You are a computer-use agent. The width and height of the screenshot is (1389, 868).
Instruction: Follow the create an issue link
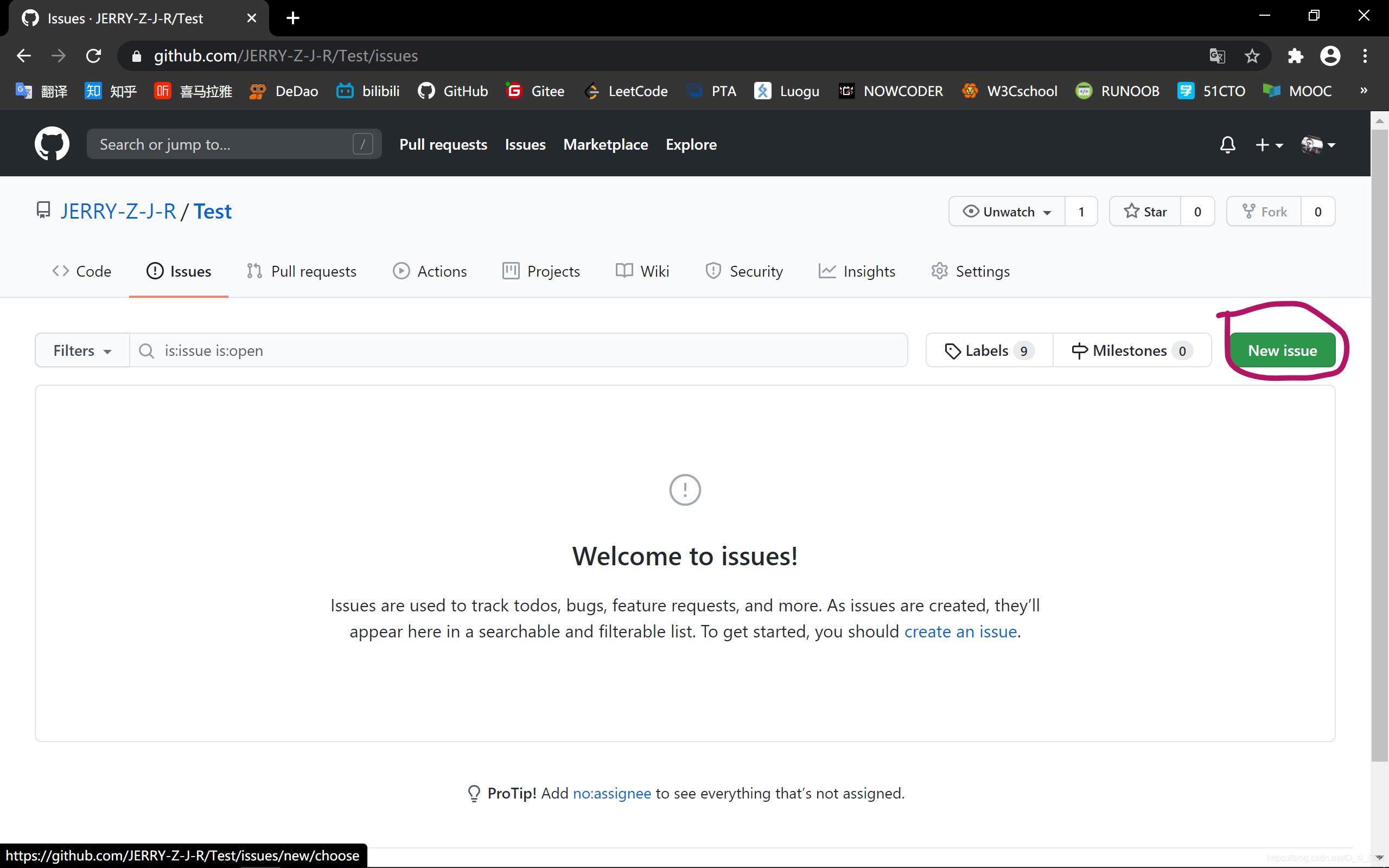(960, 631)
